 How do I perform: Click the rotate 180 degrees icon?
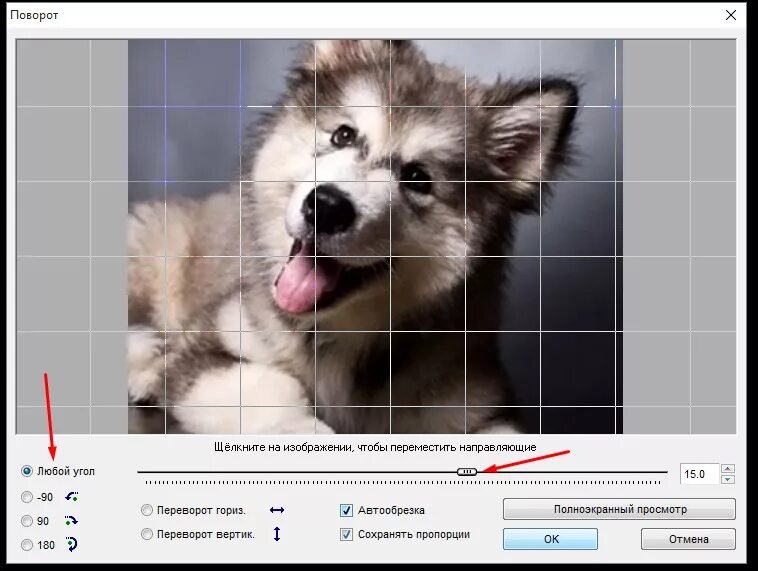[72, 544]
